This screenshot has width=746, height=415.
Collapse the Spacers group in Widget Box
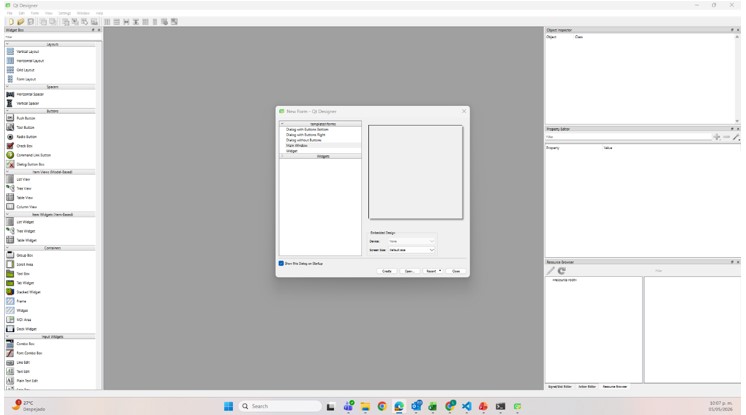click(x=7, y=87)
